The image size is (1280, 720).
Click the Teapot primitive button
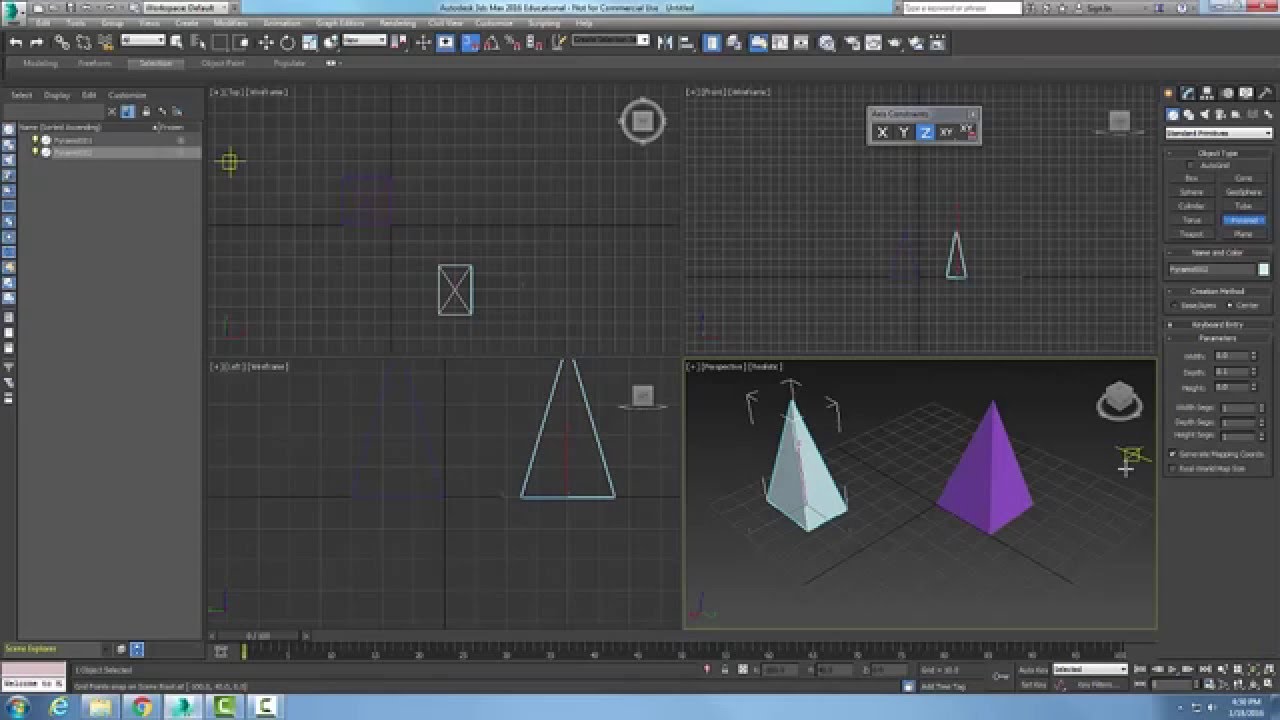(x=1191, y=234)
